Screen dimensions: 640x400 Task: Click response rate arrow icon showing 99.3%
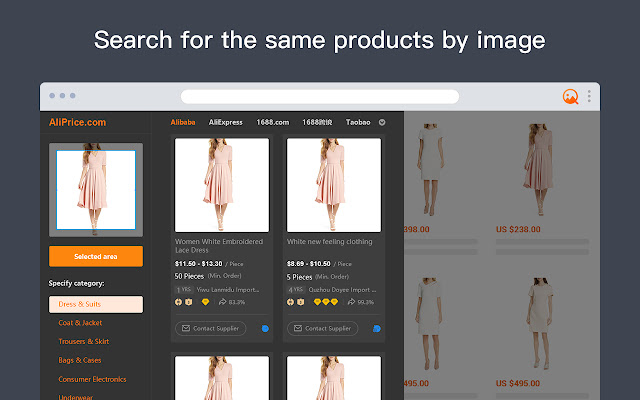click(351, 302)
